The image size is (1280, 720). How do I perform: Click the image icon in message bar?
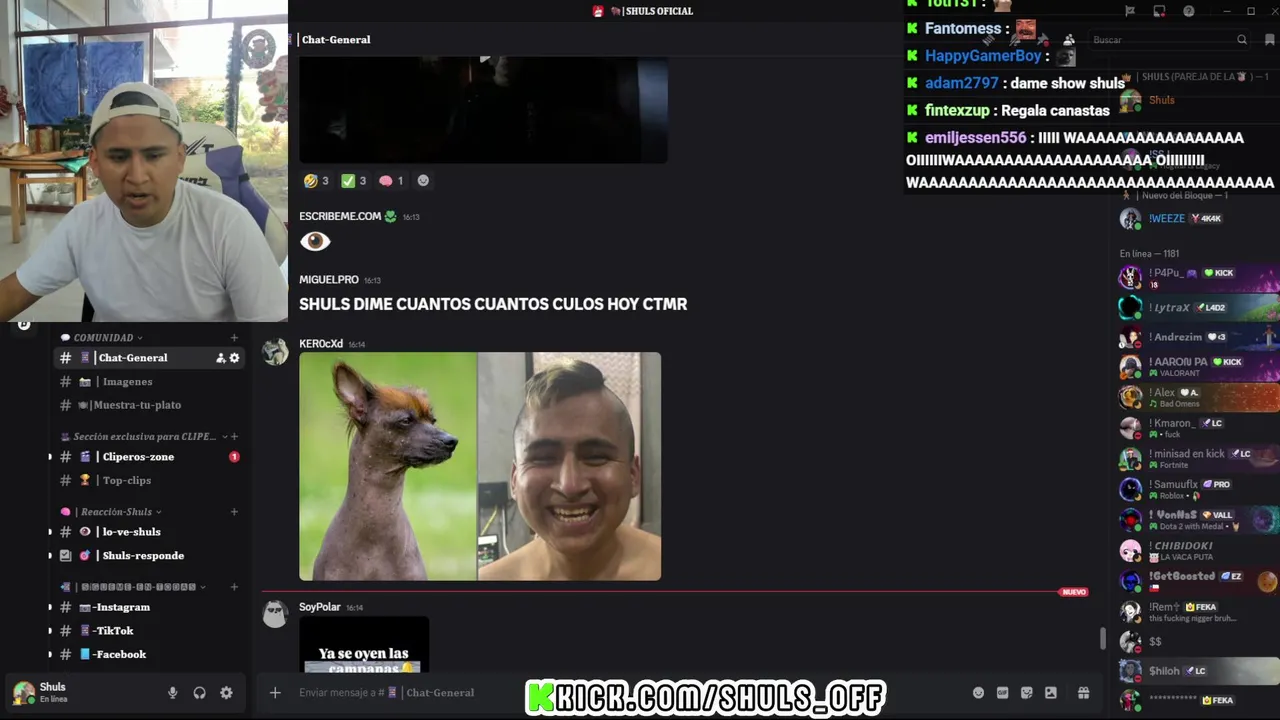[1051, 693]
